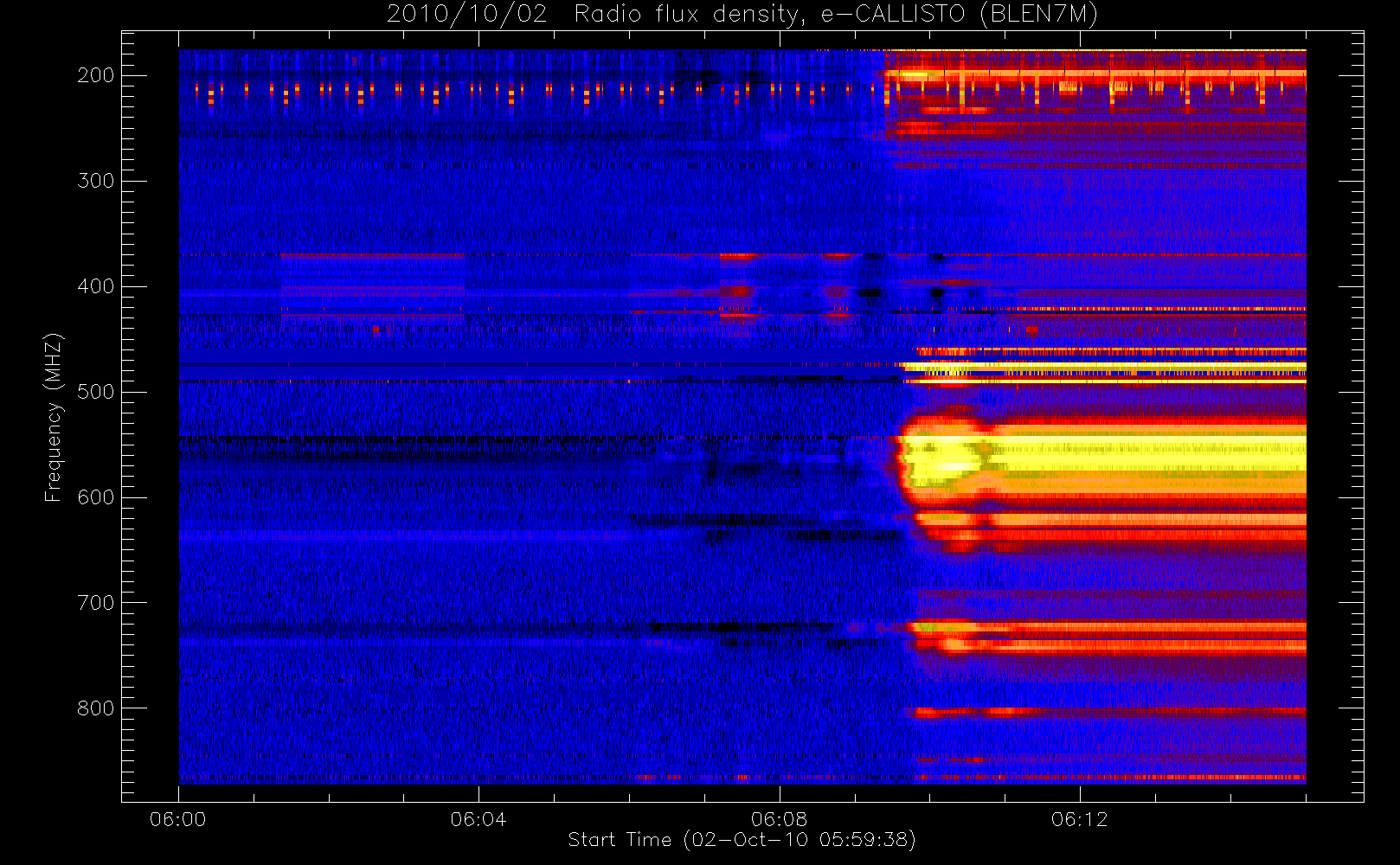
Task: Select the 500 frequency tick label
Action: coord(96,392)
